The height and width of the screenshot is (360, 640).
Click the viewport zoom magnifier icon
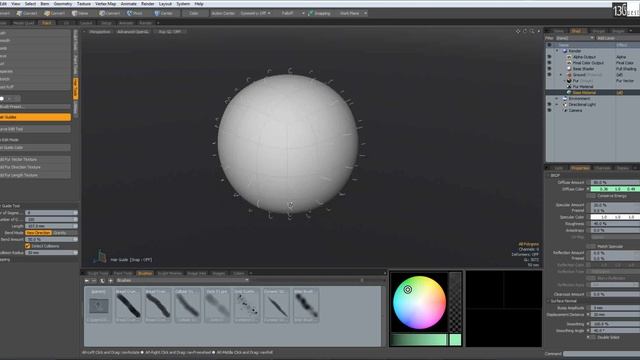click(532, 31)
